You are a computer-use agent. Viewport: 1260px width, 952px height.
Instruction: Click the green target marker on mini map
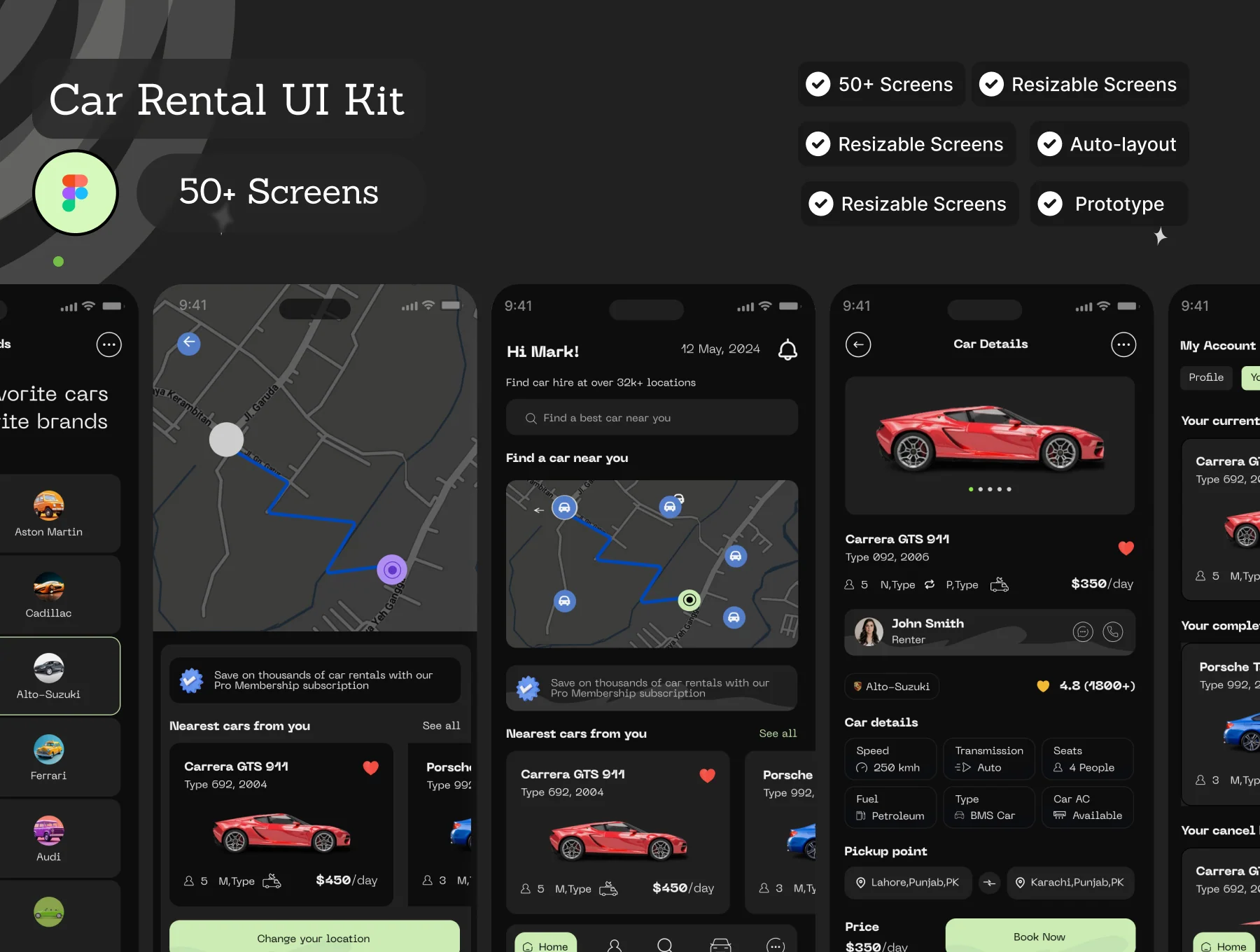pos(689,600)
